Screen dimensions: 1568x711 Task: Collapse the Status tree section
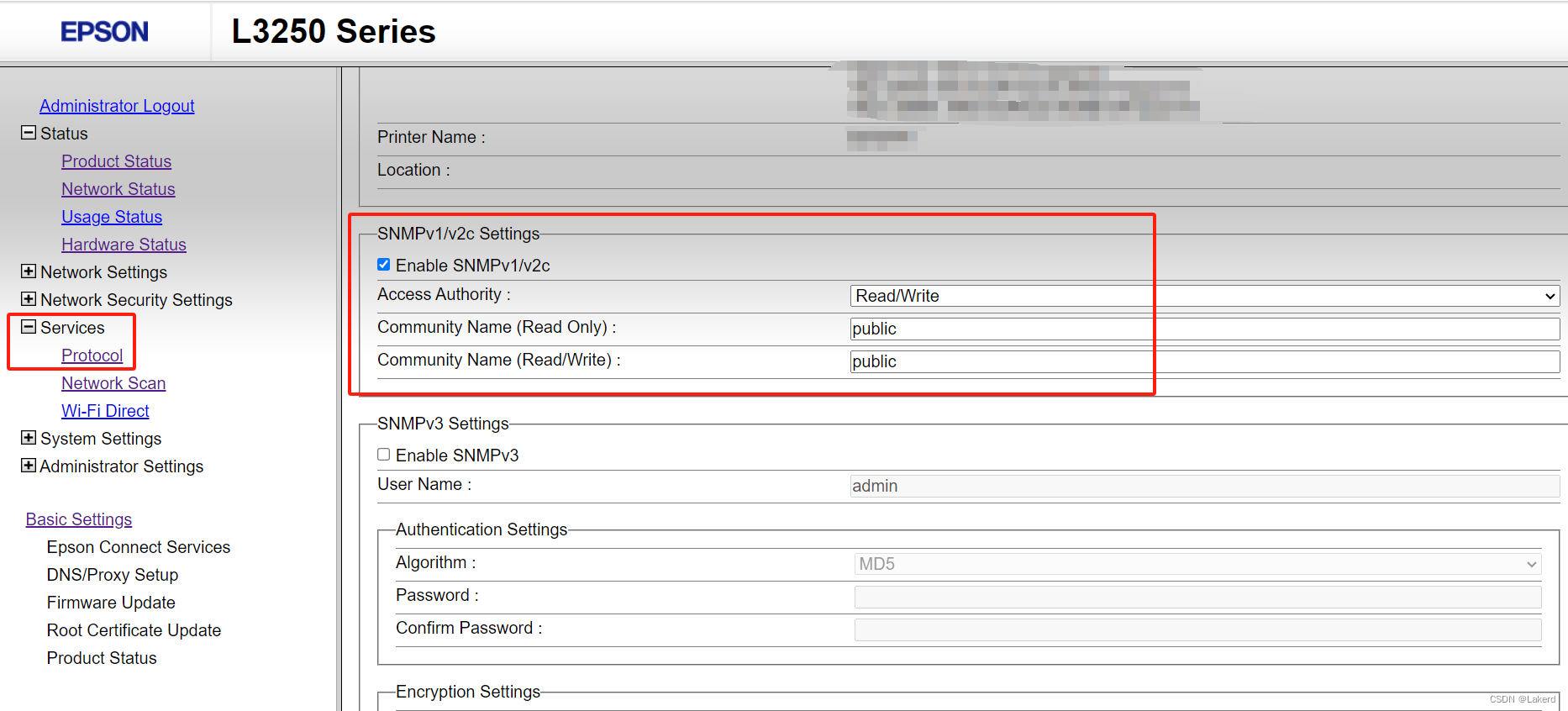pos(29,133)
